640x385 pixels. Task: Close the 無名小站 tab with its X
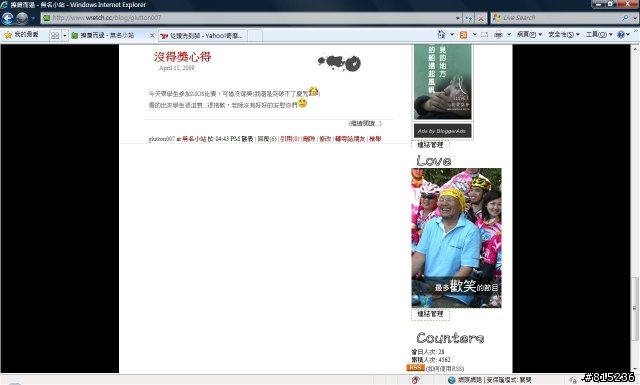coord(152,36)
